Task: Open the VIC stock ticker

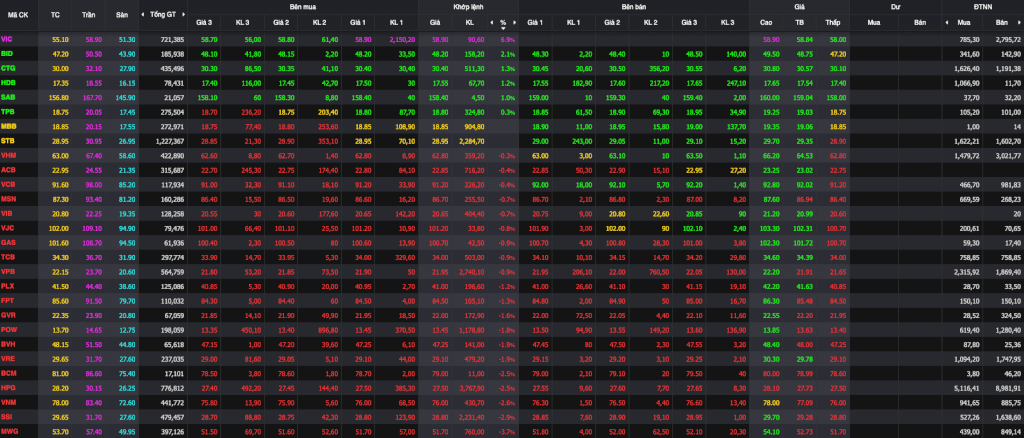Action: [x=7, y=40]
